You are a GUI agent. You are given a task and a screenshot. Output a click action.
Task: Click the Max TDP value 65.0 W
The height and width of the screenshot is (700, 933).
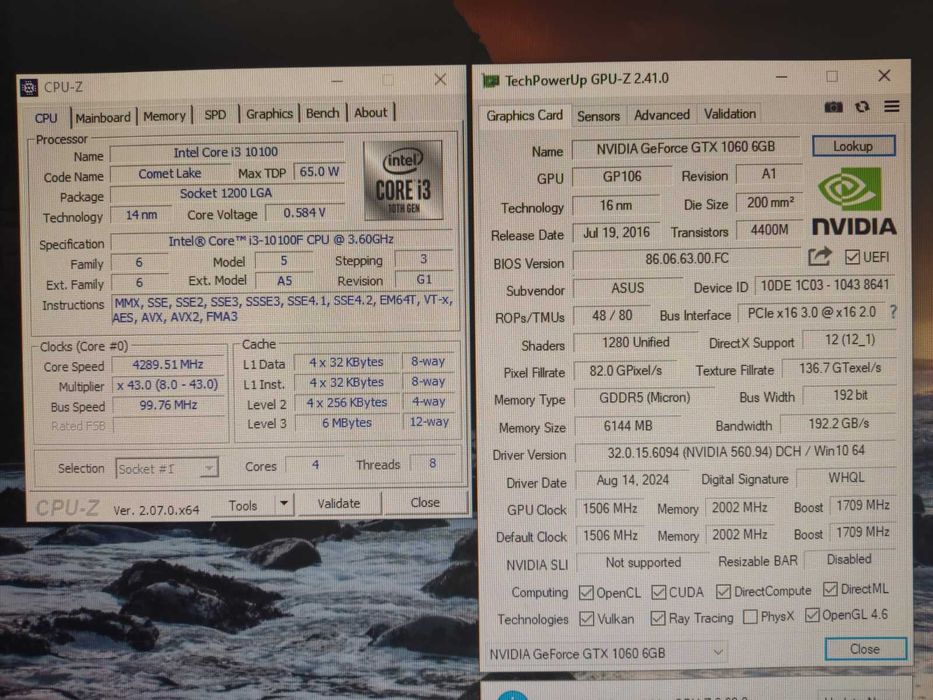(319, 172)
